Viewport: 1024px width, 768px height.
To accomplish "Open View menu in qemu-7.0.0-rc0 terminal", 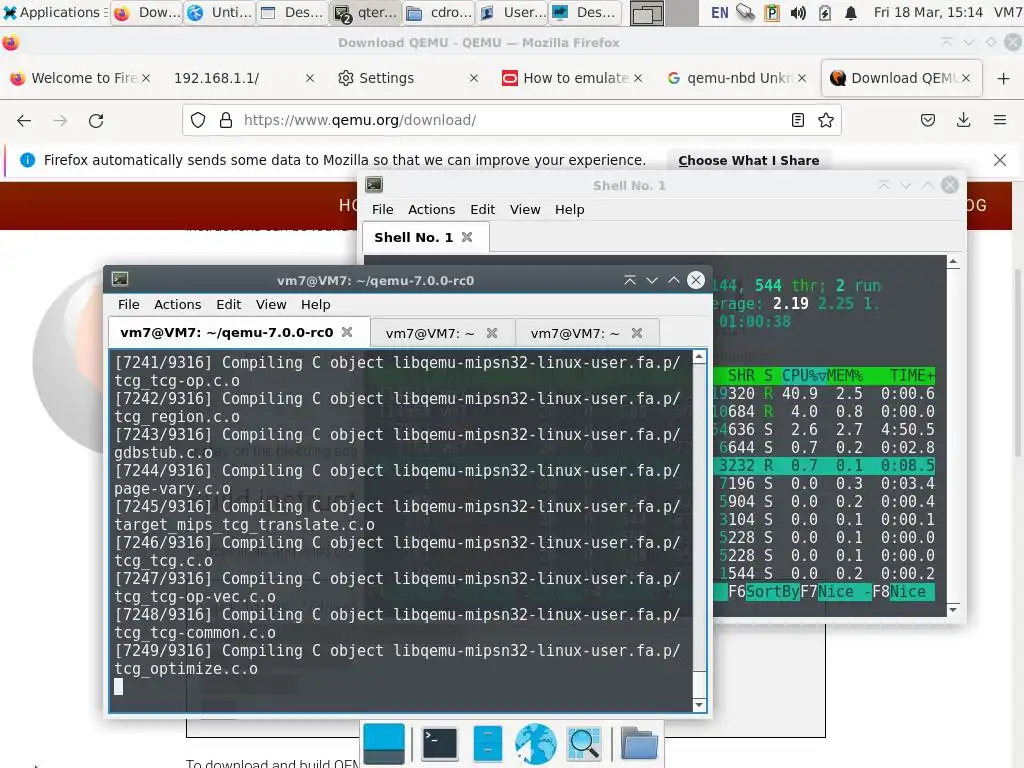I will (271, 305).
